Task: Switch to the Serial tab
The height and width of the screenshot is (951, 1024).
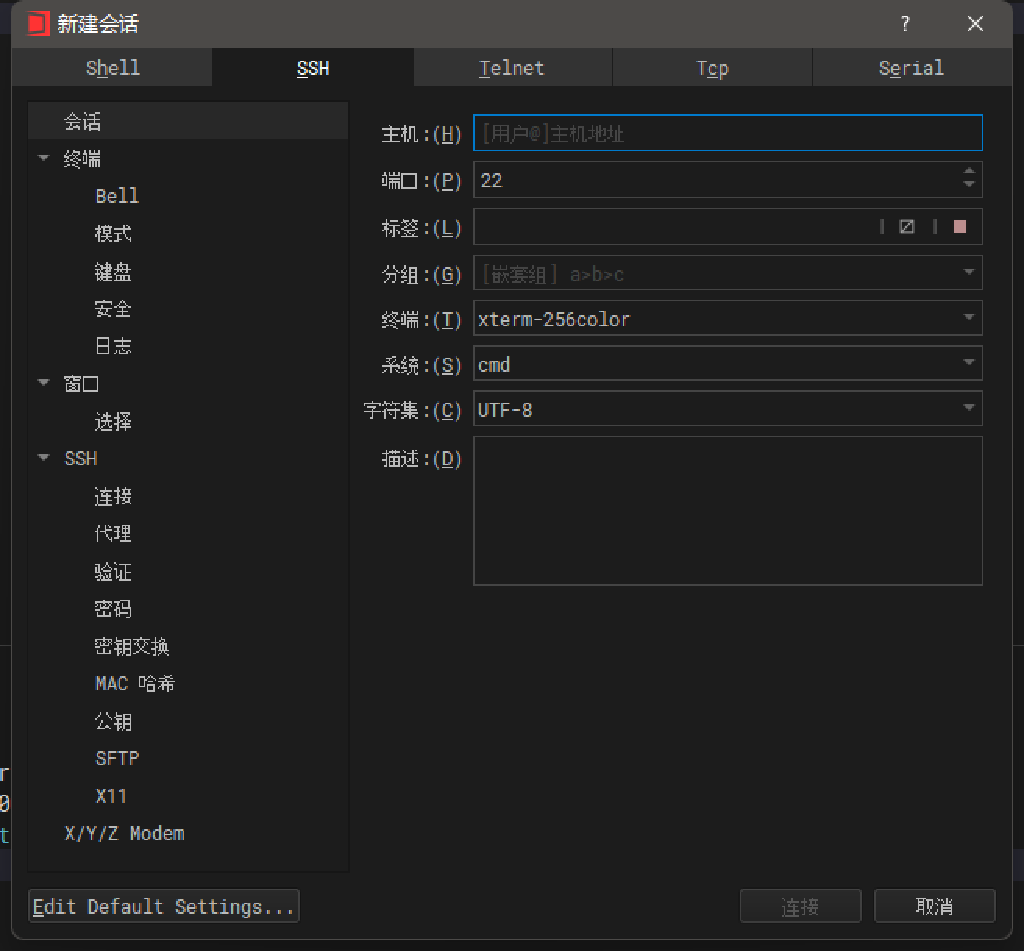Action: pyautogui.click(x=911, y=68)
